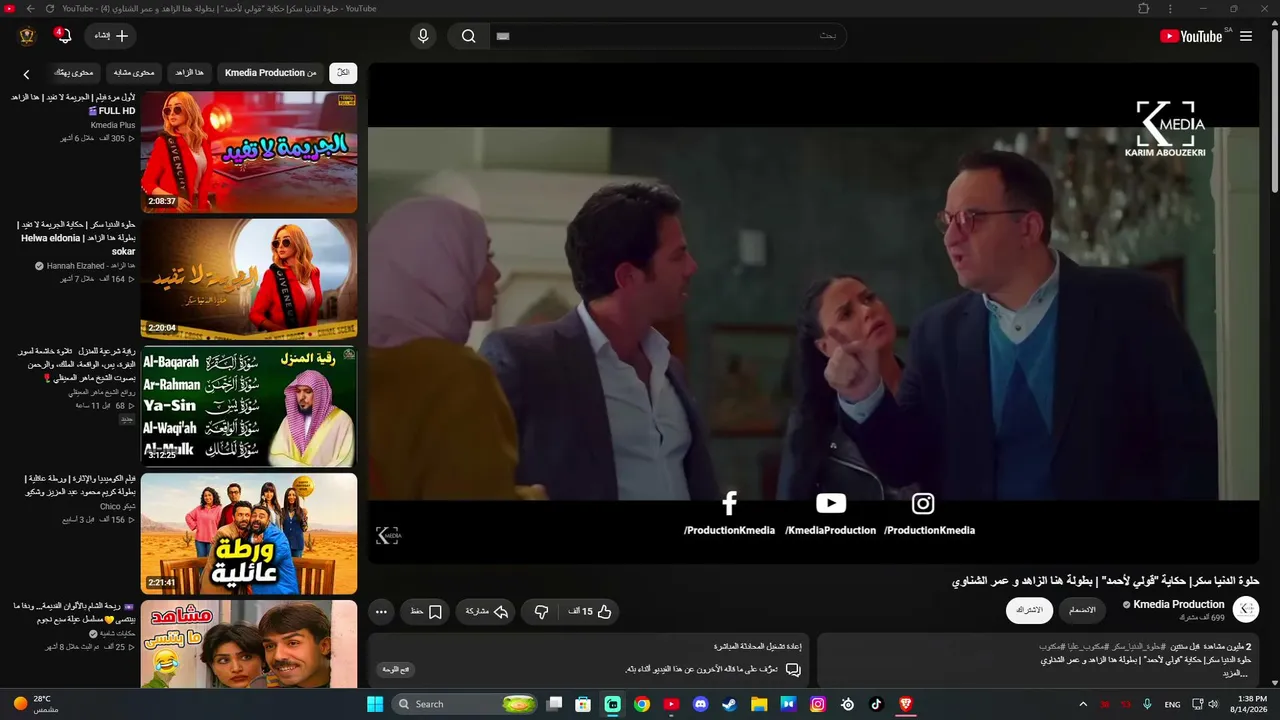Open Google Chrome from the taskbar

click(x=642, y=704)
